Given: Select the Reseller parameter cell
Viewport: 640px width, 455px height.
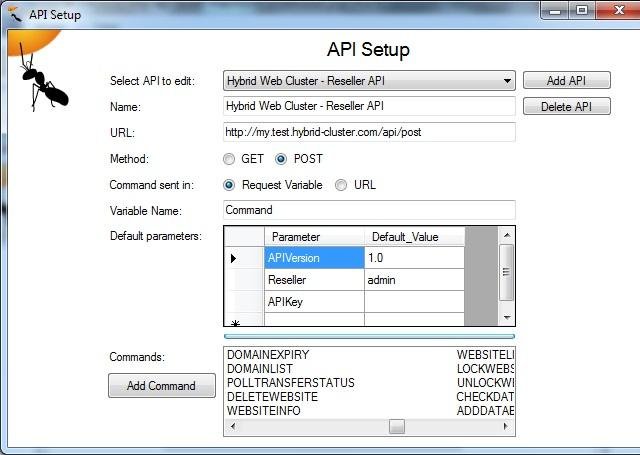Looking at the screenshot, I should 314,280.
